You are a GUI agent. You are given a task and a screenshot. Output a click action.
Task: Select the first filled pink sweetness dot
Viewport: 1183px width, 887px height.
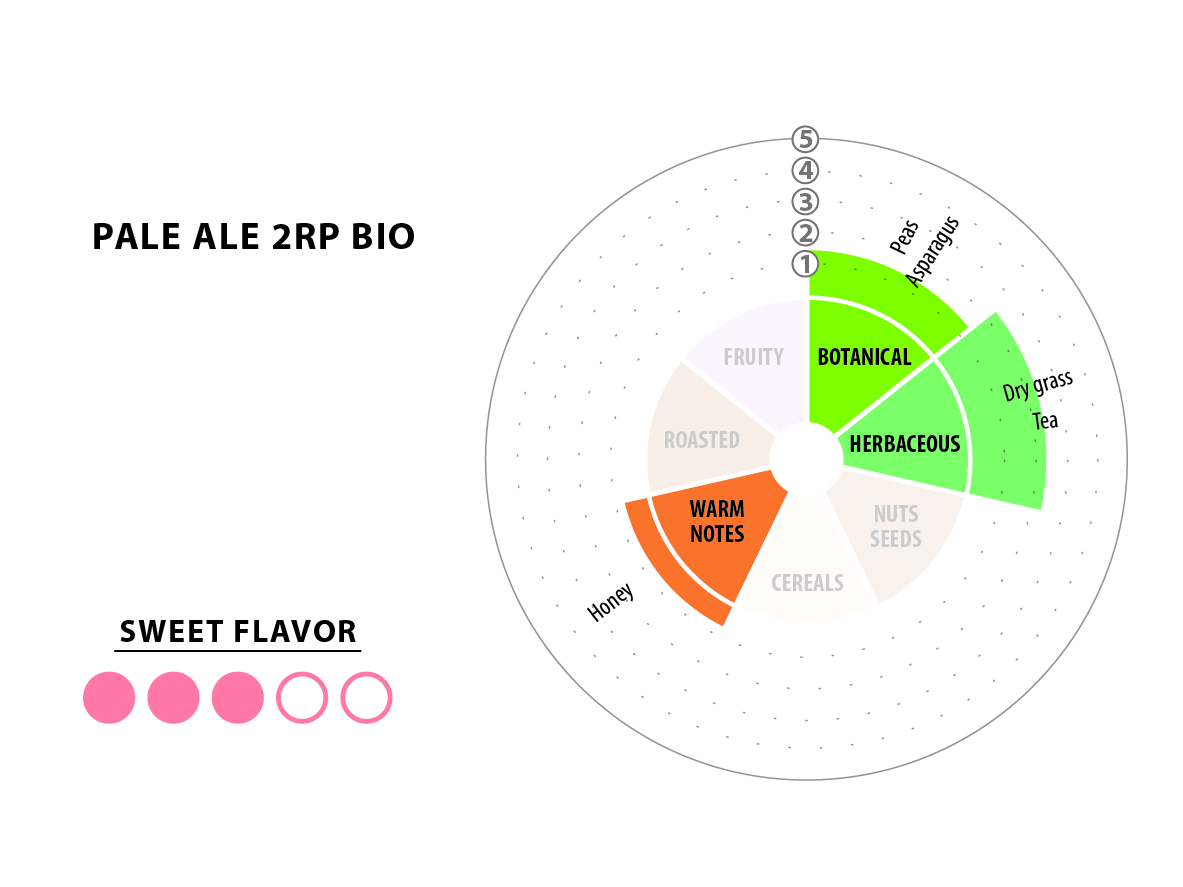point(109,698)
